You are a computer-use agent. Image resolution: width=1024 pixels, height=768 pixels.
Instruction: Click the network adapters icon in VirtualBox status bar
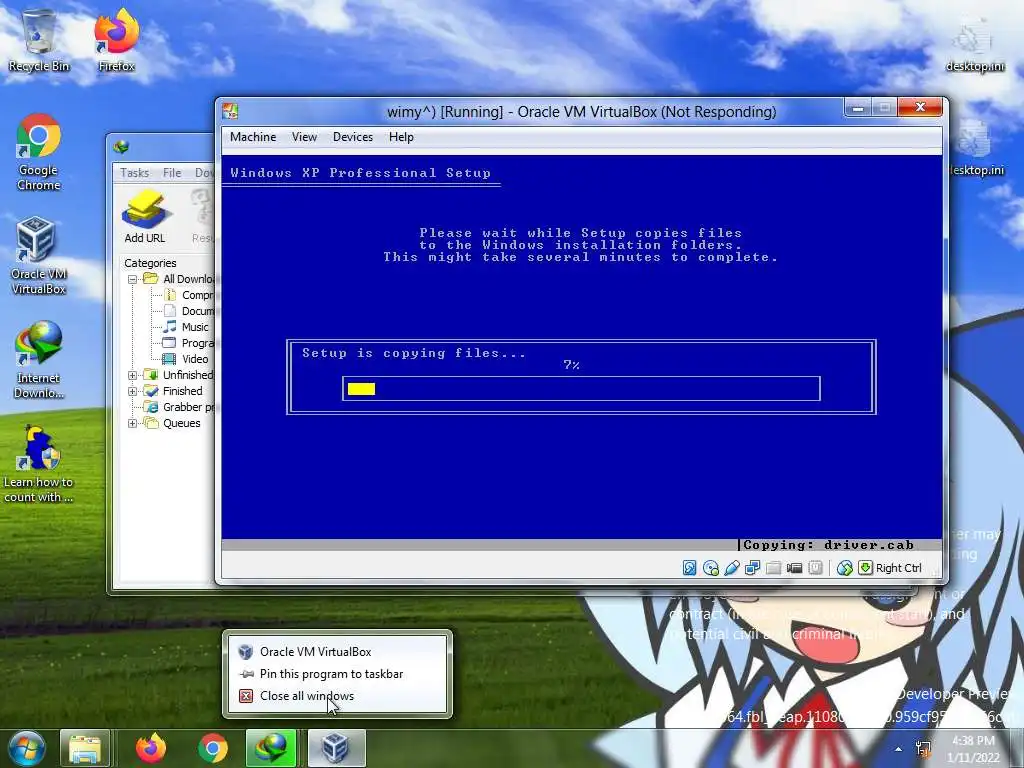(x=752, y=568)
